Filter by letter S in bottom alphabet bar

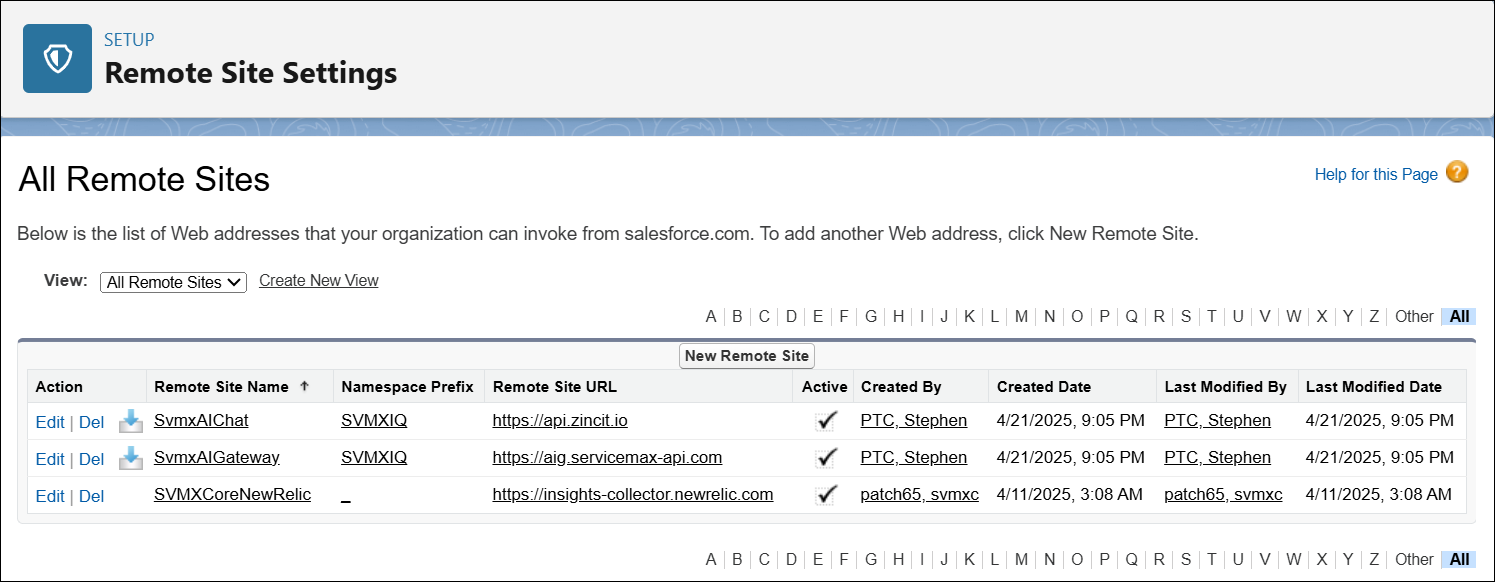pos(1186,559)
